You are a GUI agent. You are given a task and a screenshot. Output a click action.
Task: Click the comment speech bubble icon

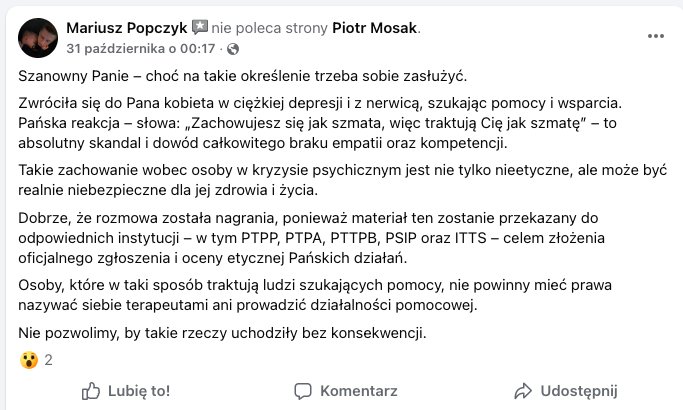tap(304, 390)
